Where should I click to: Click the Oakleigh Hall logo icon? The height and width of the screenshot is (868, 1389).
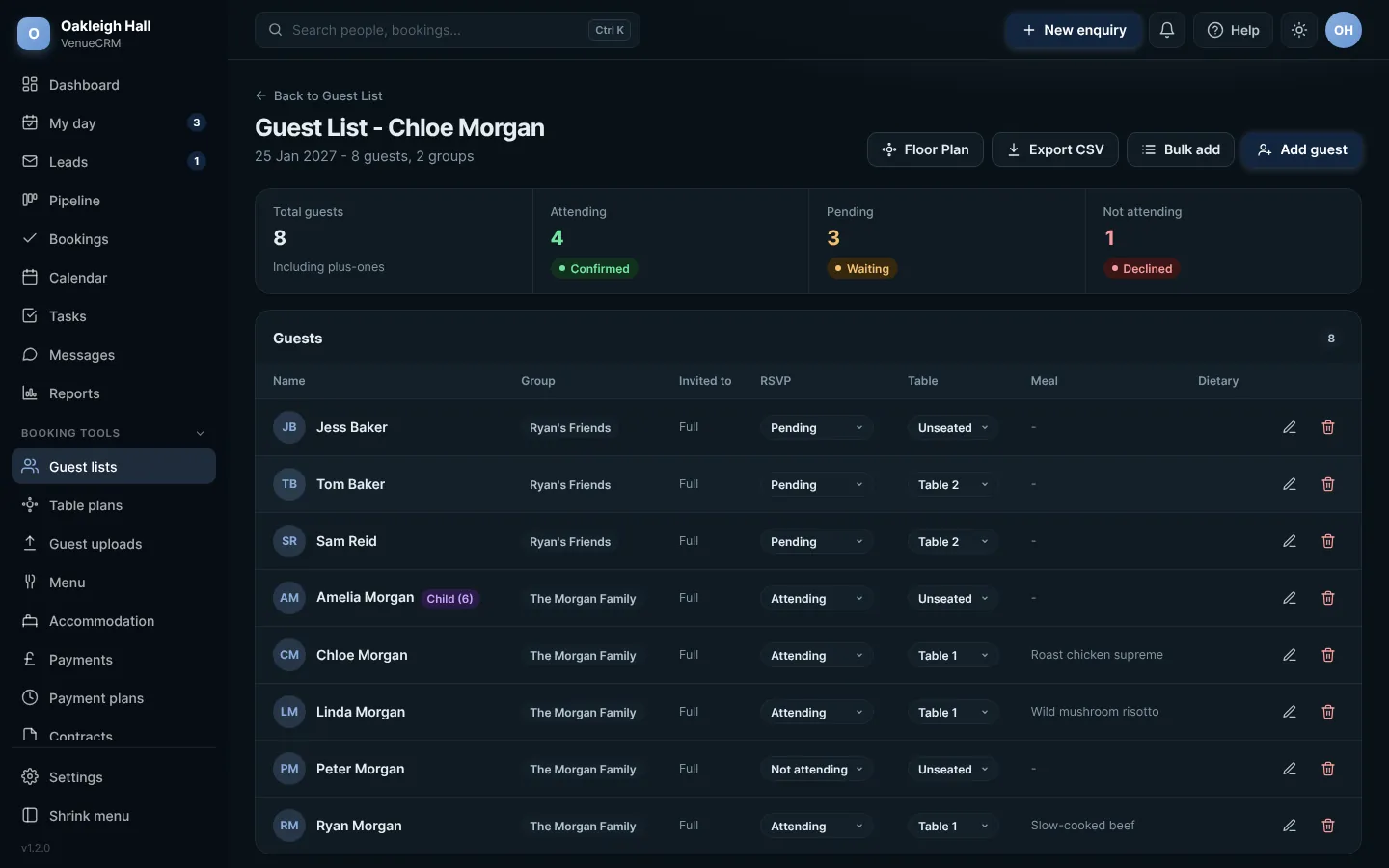point(34,34)
